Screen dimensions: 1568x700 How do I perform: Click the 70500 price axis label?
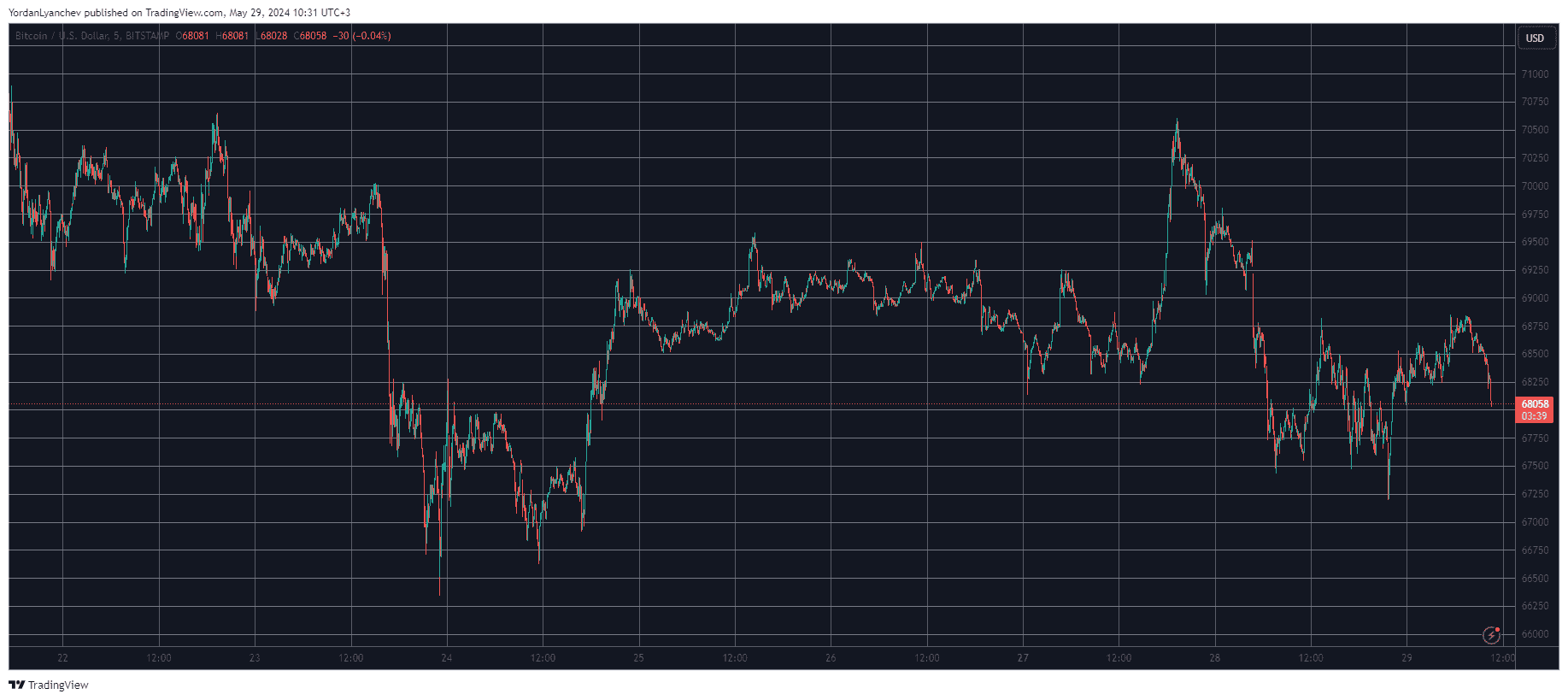pos(1535,130)
